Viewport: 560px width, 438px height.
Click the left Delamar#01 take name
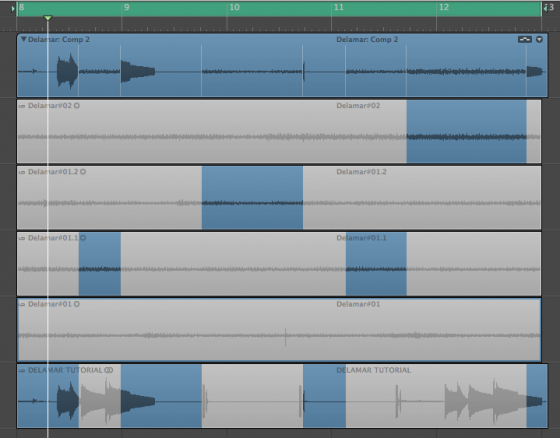50,304
